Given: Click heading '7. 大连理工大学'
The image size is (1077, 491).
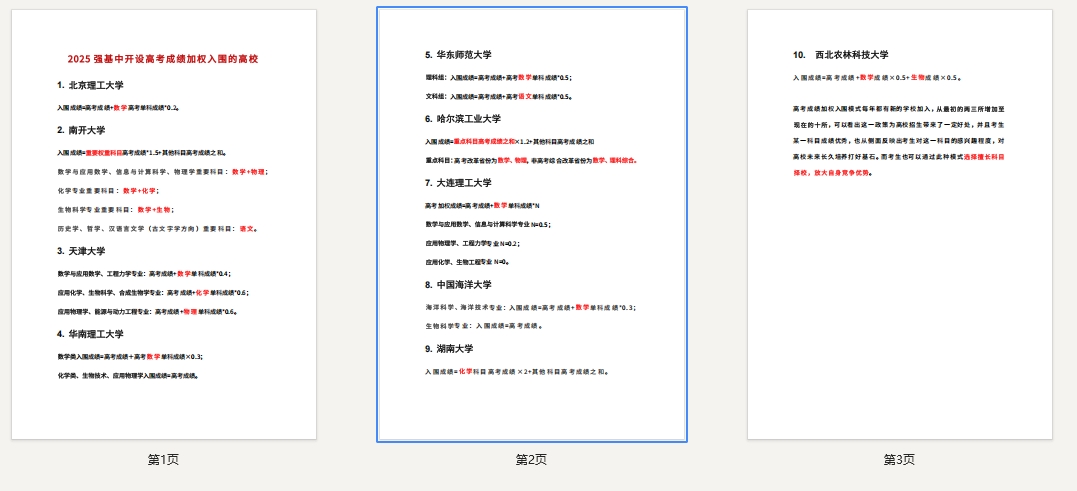Looking at the screenshot, I should tap(458, 183).
